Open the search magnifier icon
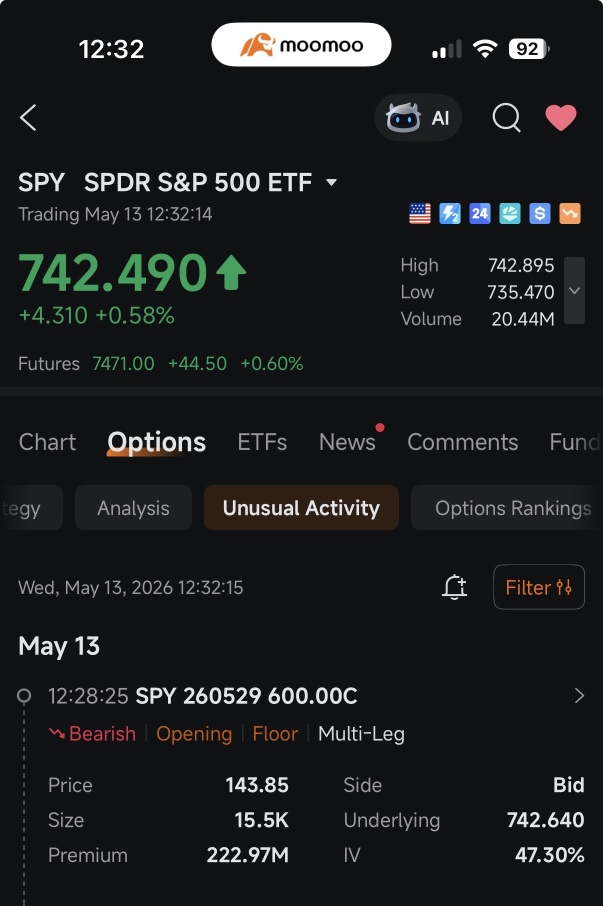 pos(507,118)
